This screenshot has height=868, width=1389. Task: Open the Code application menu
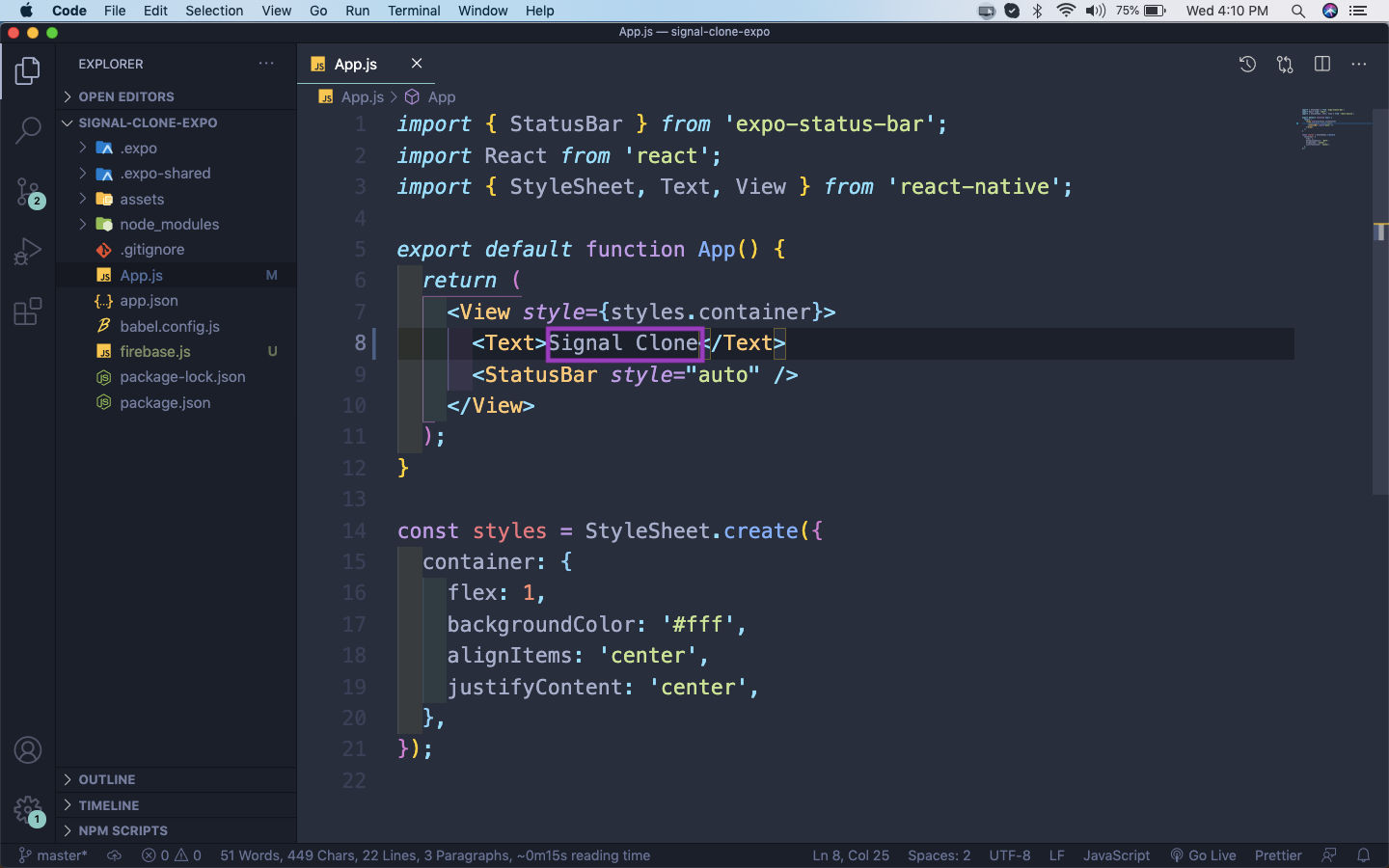click(69, 11)
